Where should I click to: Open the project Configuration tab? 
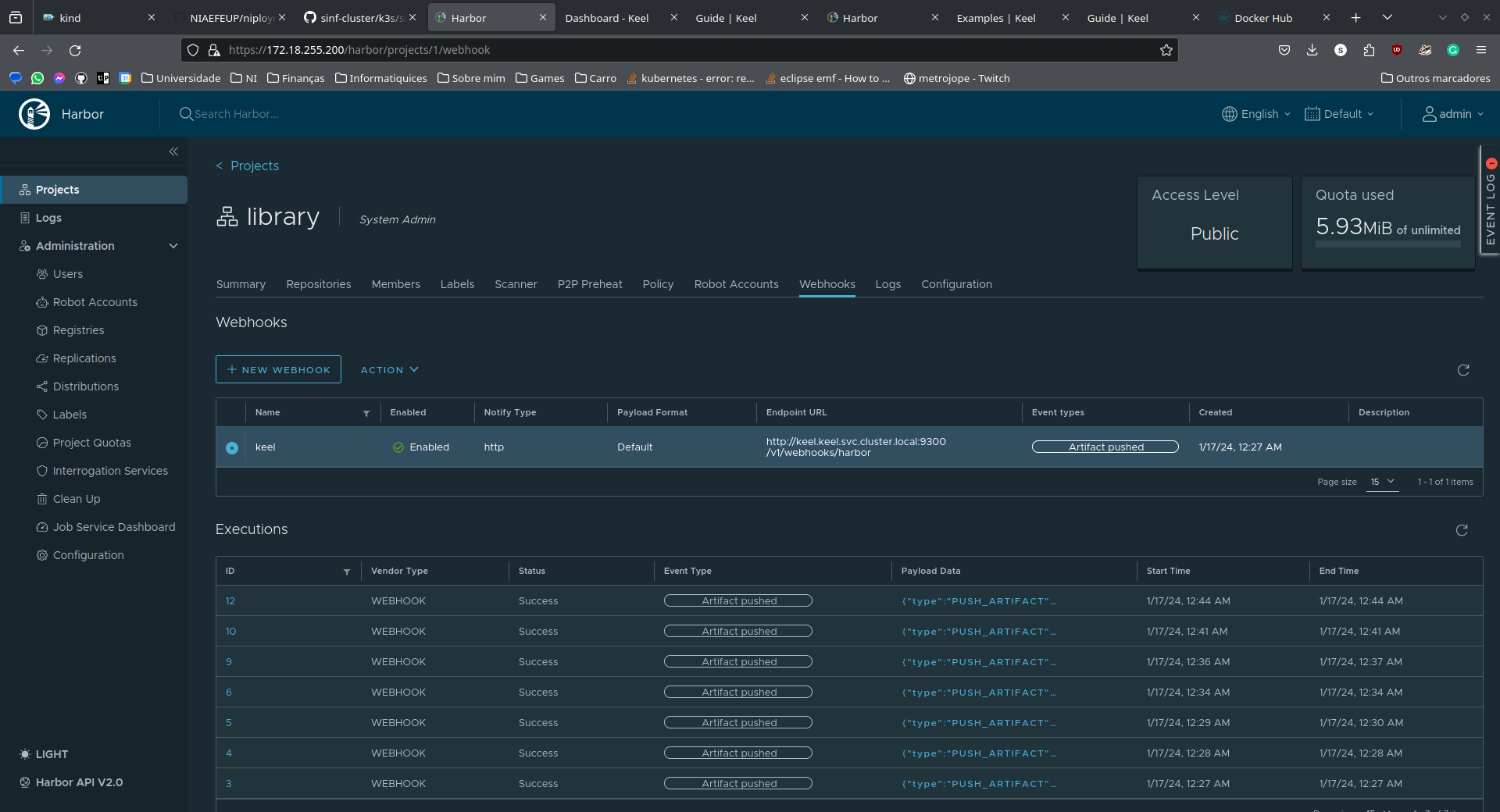pyautogui.click(x=956, y=284)
